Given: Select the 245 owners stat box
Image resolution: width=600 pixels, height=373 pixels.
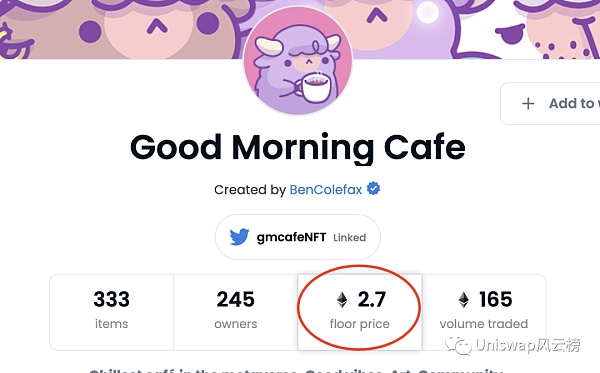Looking at the screenshot, I should pos(236,312).
